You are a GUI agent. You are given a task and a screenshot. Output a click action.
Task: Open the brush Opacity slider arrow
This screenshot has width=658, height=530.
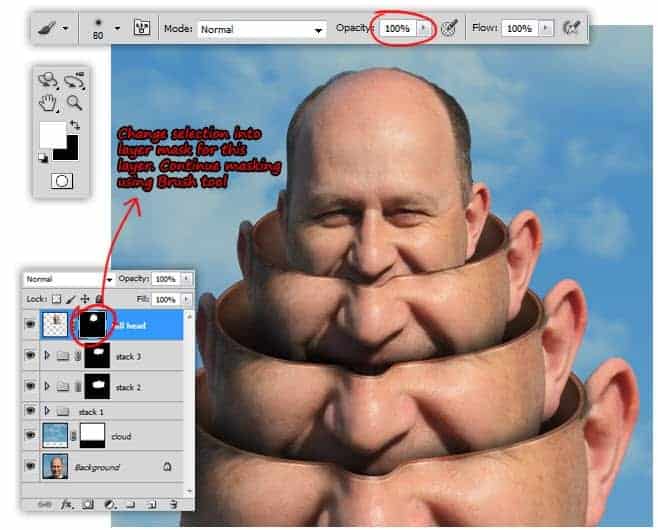(x=423, y=28)
